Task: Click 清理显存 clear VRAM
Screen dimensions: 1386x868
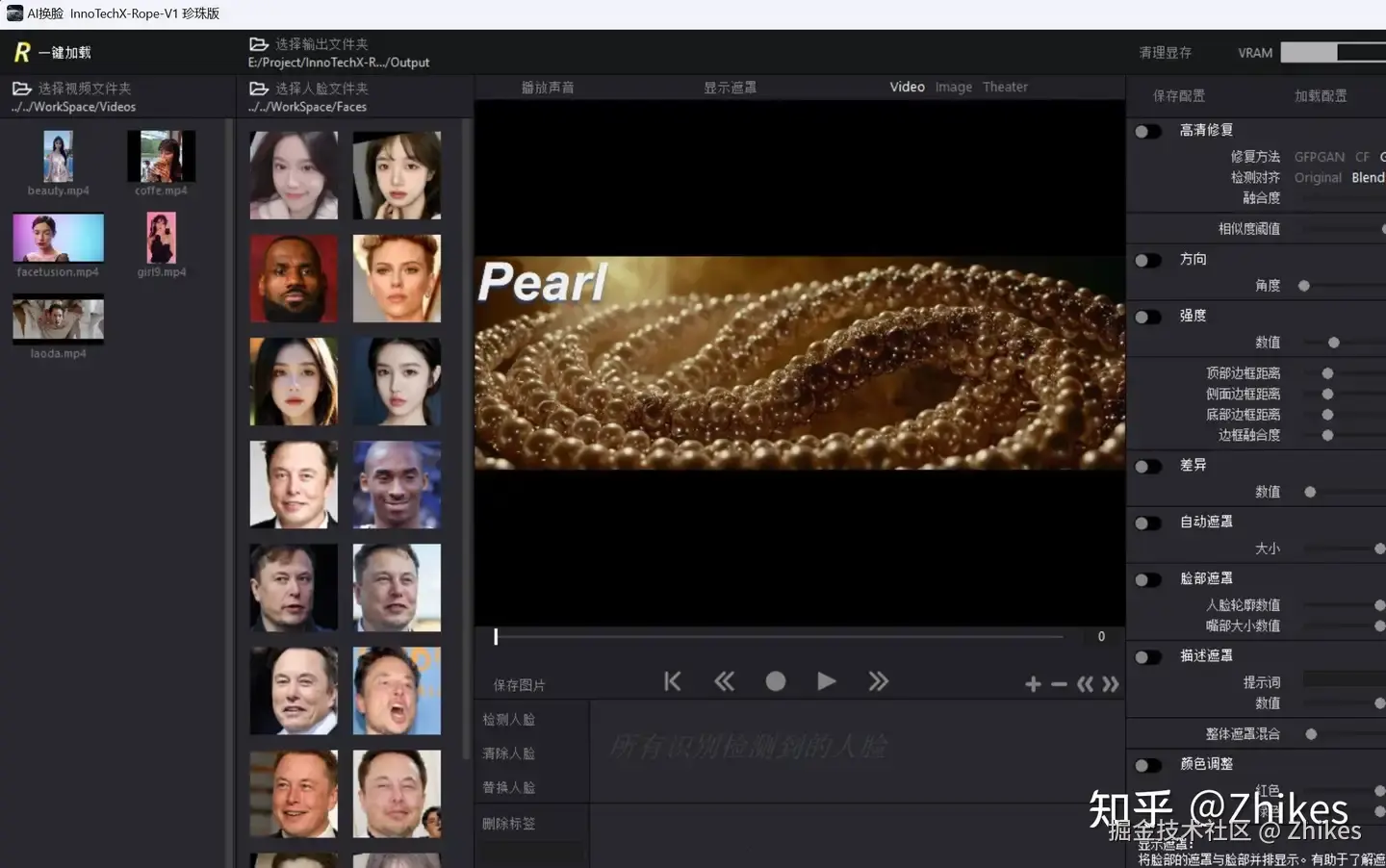Action: (x=1166, y=53)
